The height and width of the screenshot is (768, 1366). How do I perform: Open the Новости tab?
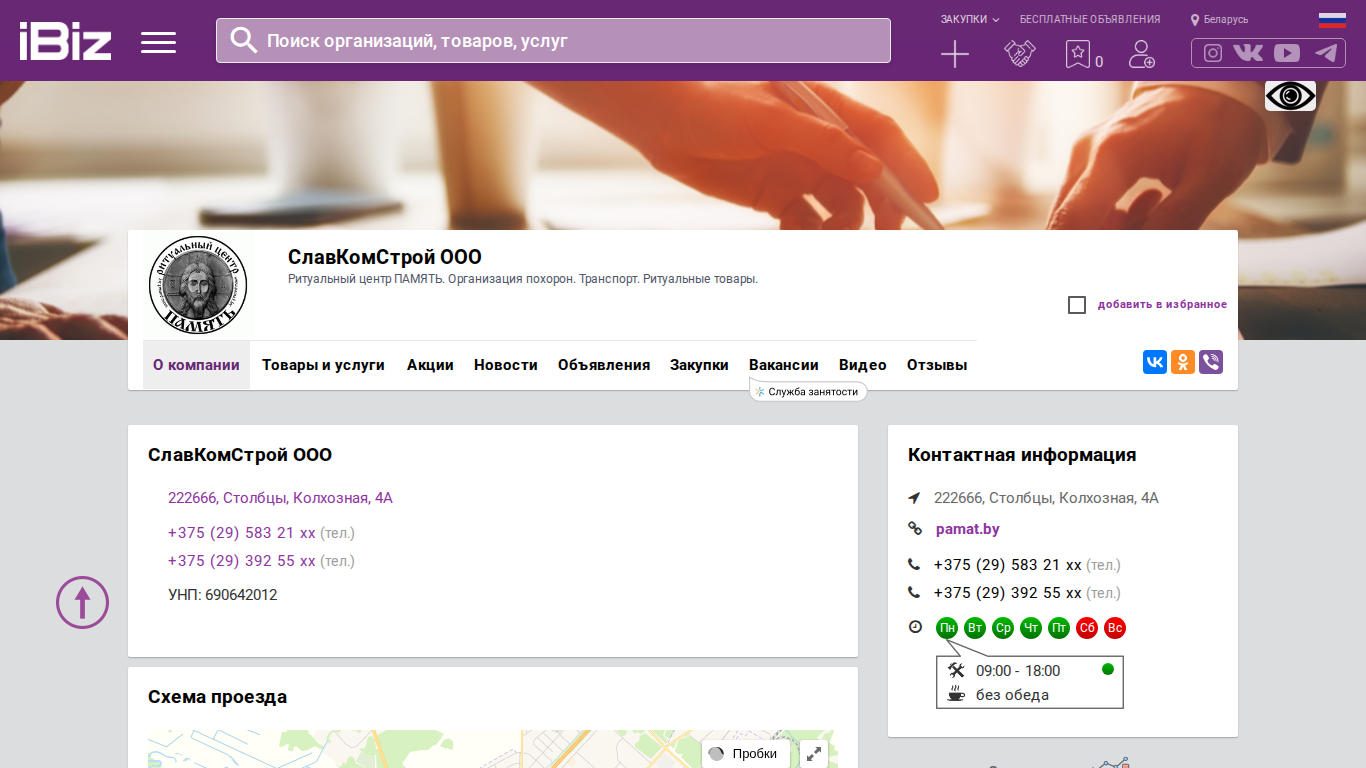(506, 365)
